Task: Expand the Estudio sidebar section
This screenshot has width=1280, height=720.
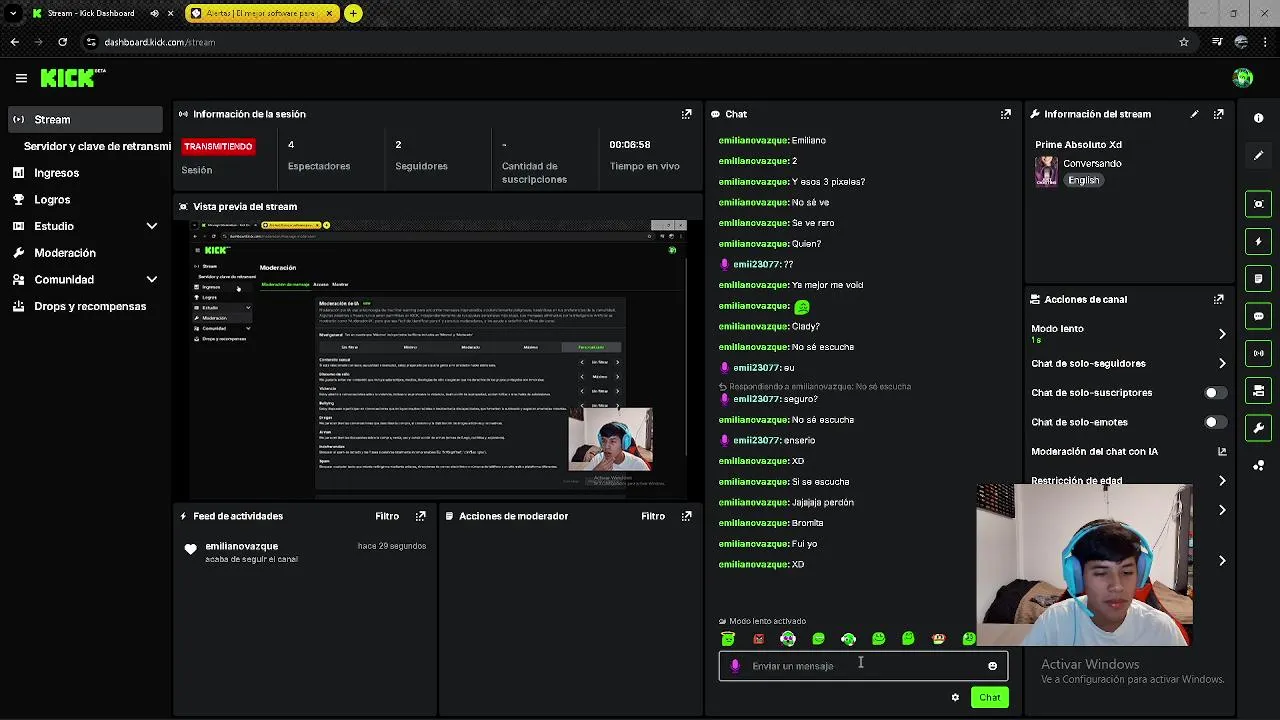Action: pyautogui.click(x=152, y=226)
